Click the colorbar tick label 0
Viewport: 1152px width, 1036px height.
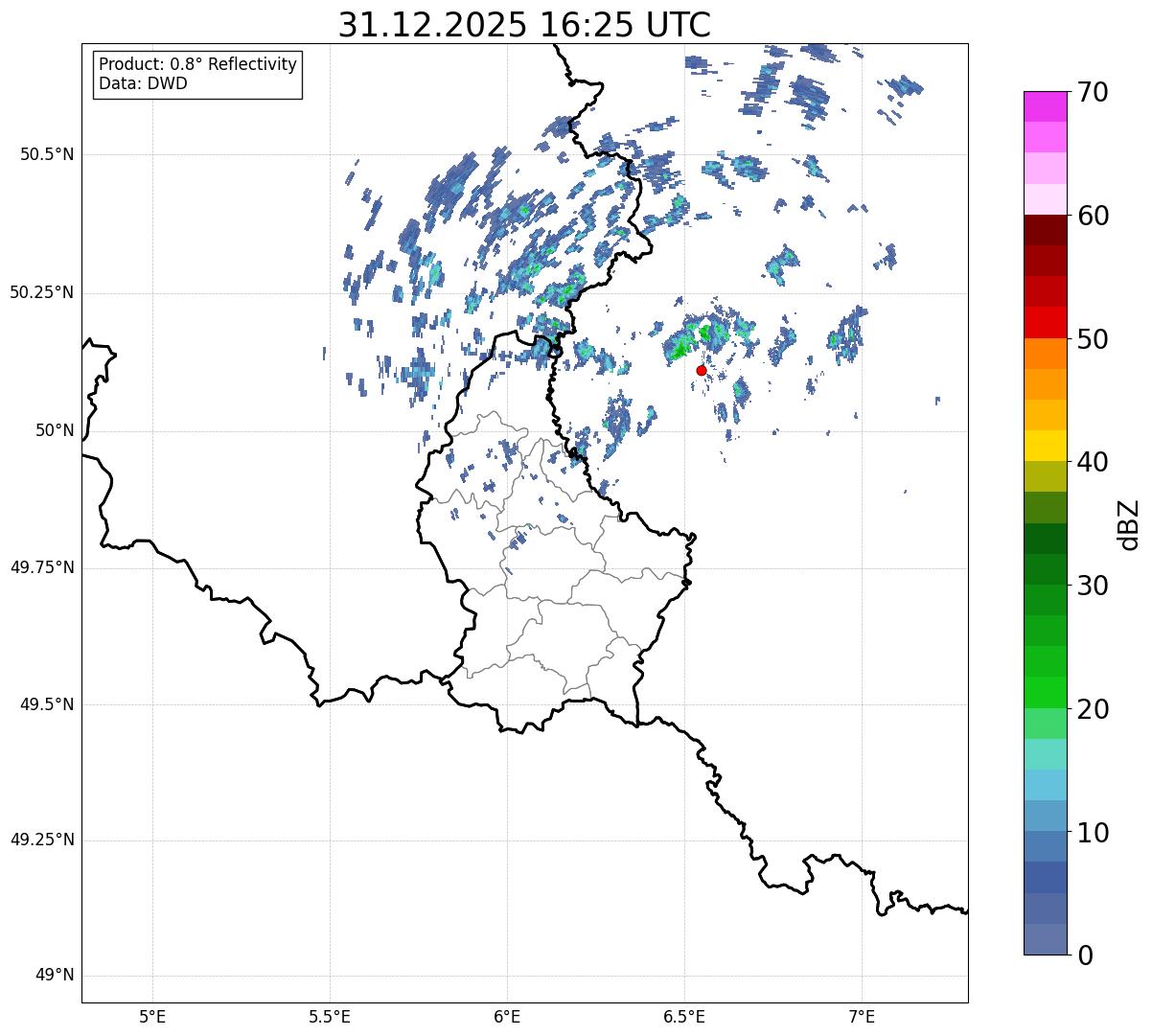coord(1086,955)
